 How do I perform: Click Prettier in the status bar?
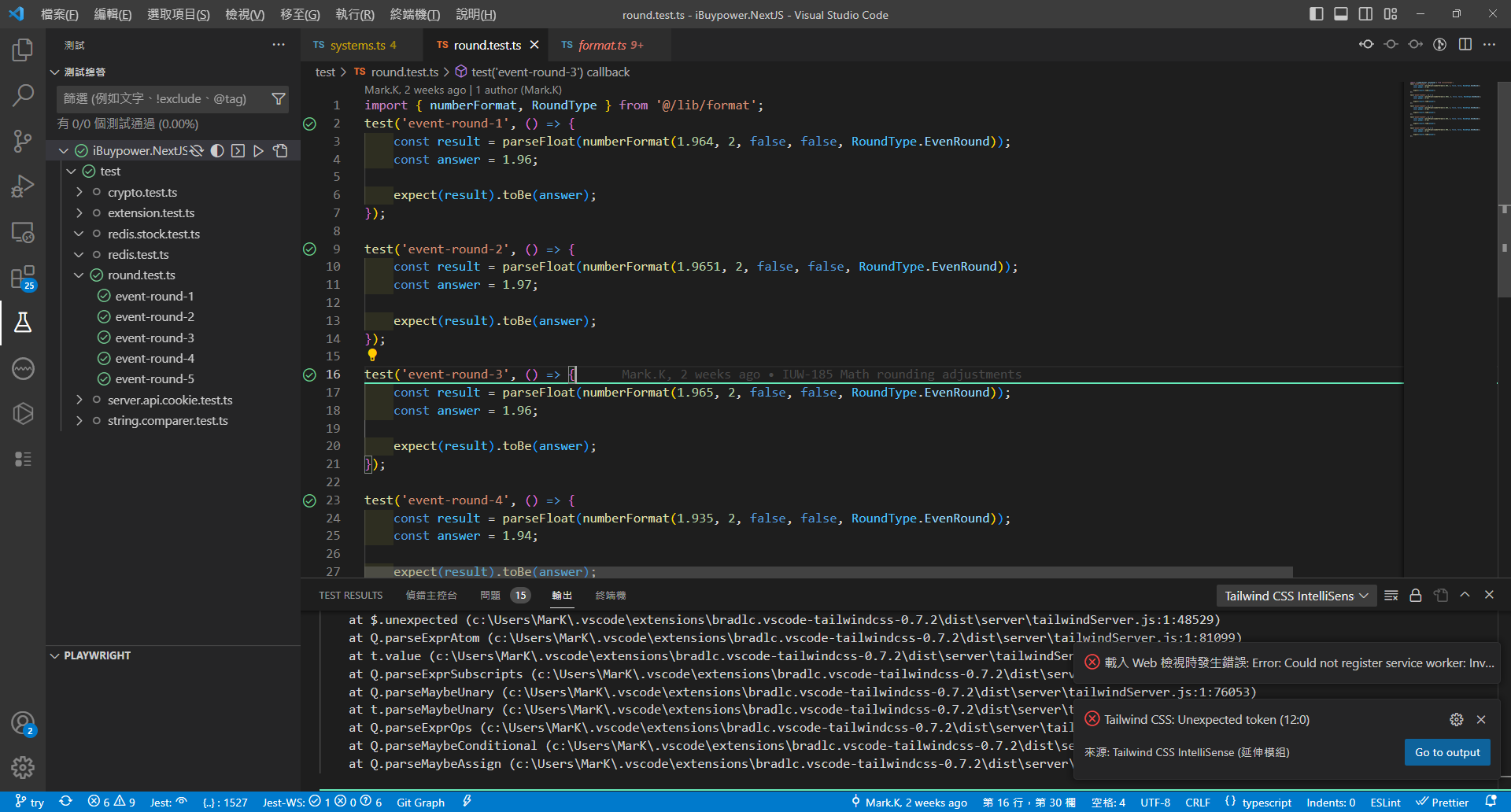coord(1442,803)
